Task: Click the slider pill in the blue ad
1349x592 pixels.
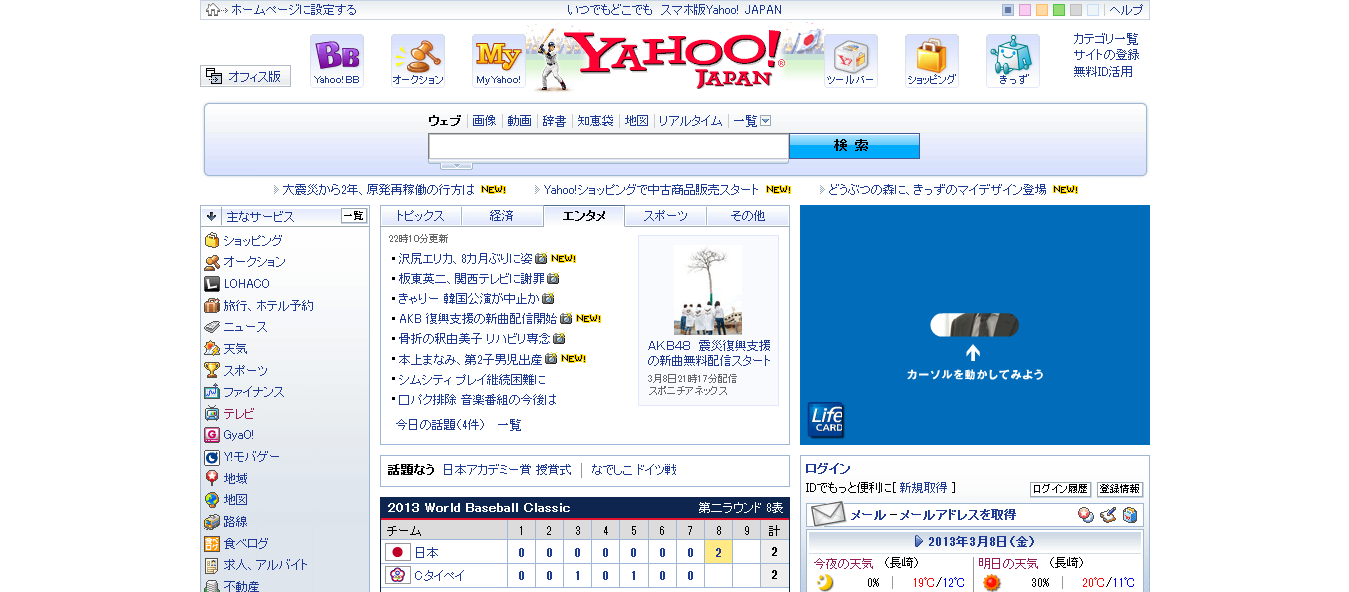Action: (974, 325)
